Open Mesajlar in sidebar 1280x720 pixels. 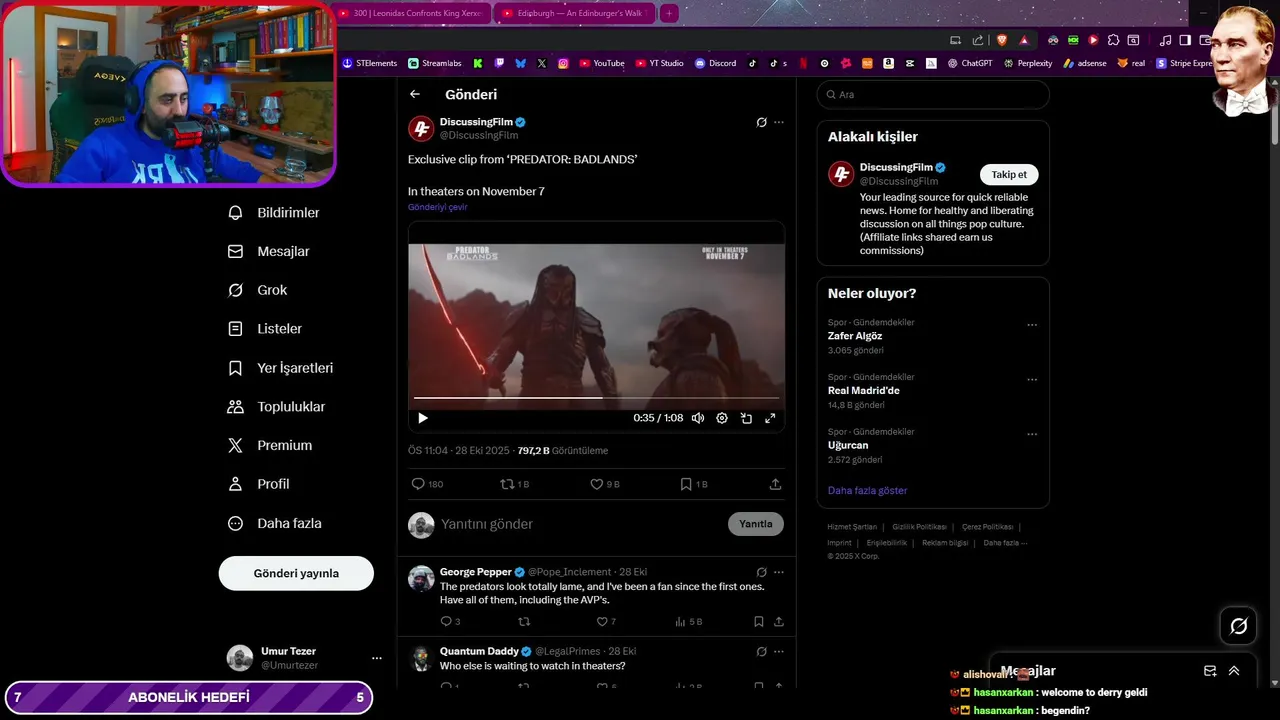coord(269,251)
